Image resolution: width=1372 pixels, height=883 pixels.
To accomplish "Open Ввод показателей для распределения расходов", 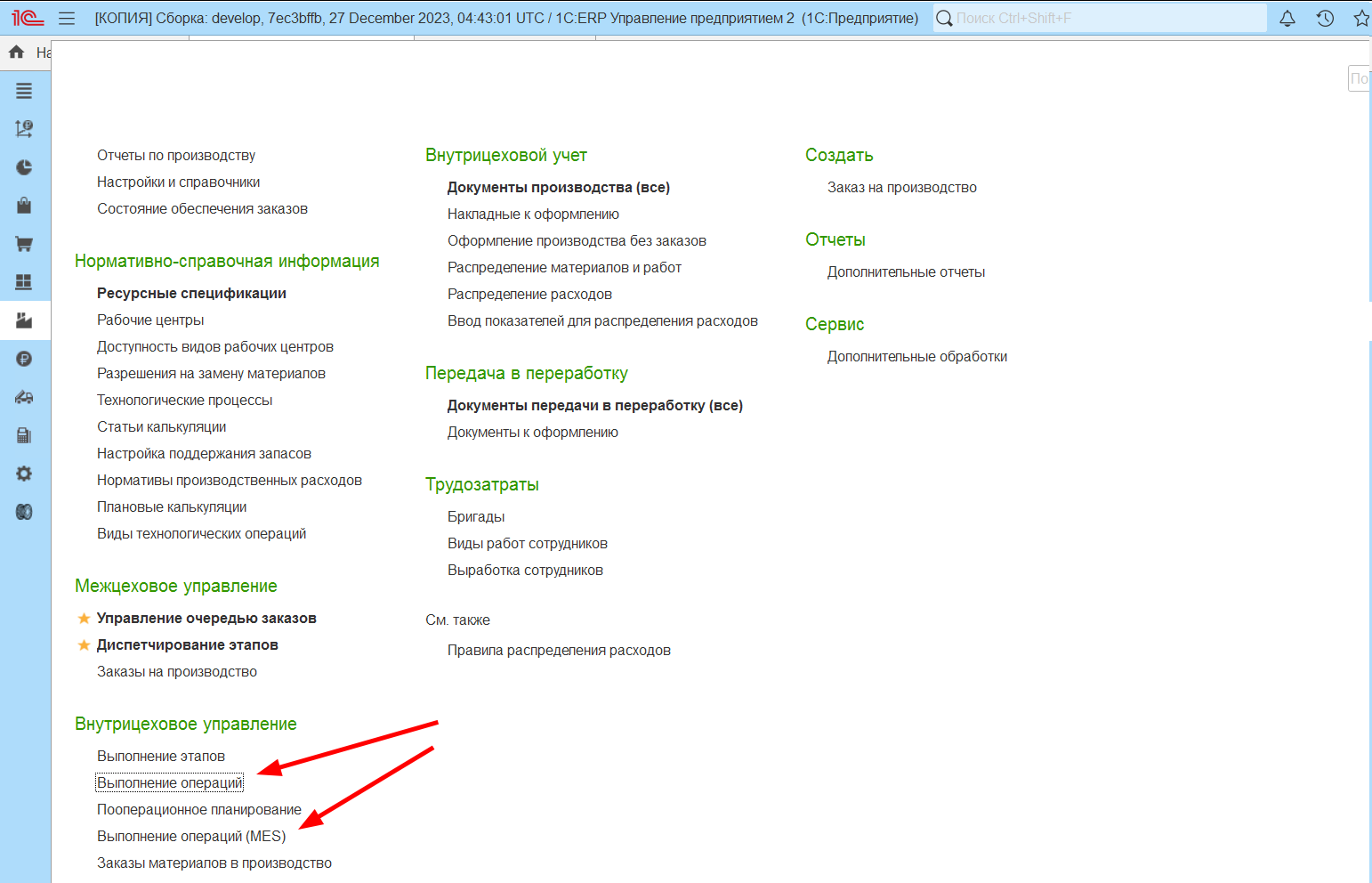I will 602,320.
